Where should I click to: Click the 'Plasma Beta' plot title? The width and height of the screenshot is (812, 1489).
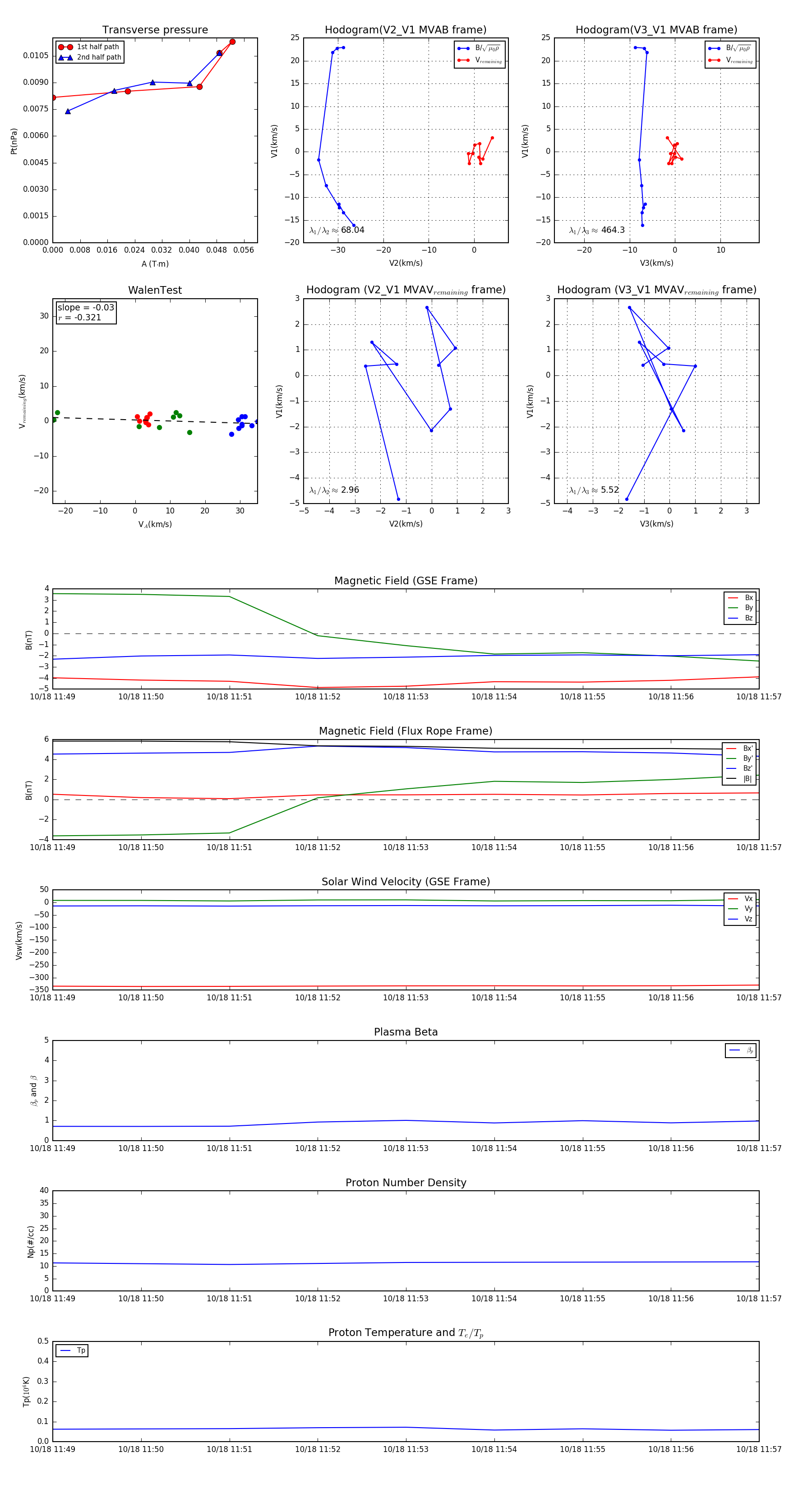pyautogui.click(x=406, y=1032)
